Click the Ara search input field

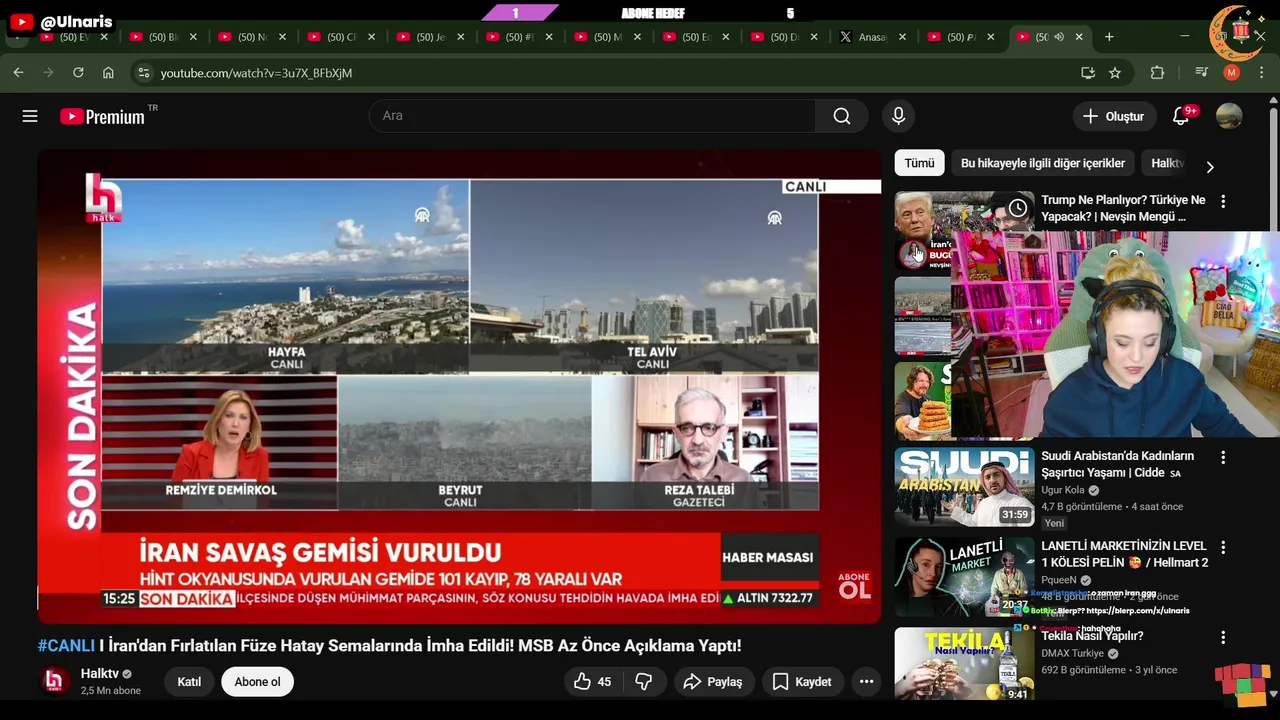click(x=592, y=116)
